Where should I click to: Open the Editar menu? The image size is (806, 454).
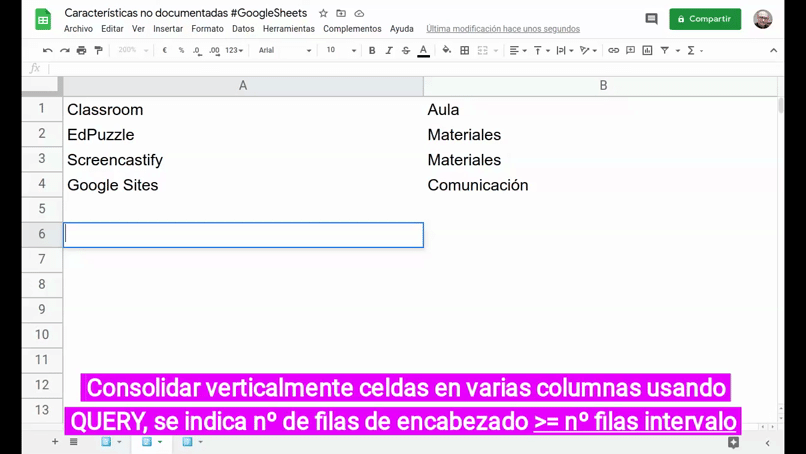click(x=112, y=29)
